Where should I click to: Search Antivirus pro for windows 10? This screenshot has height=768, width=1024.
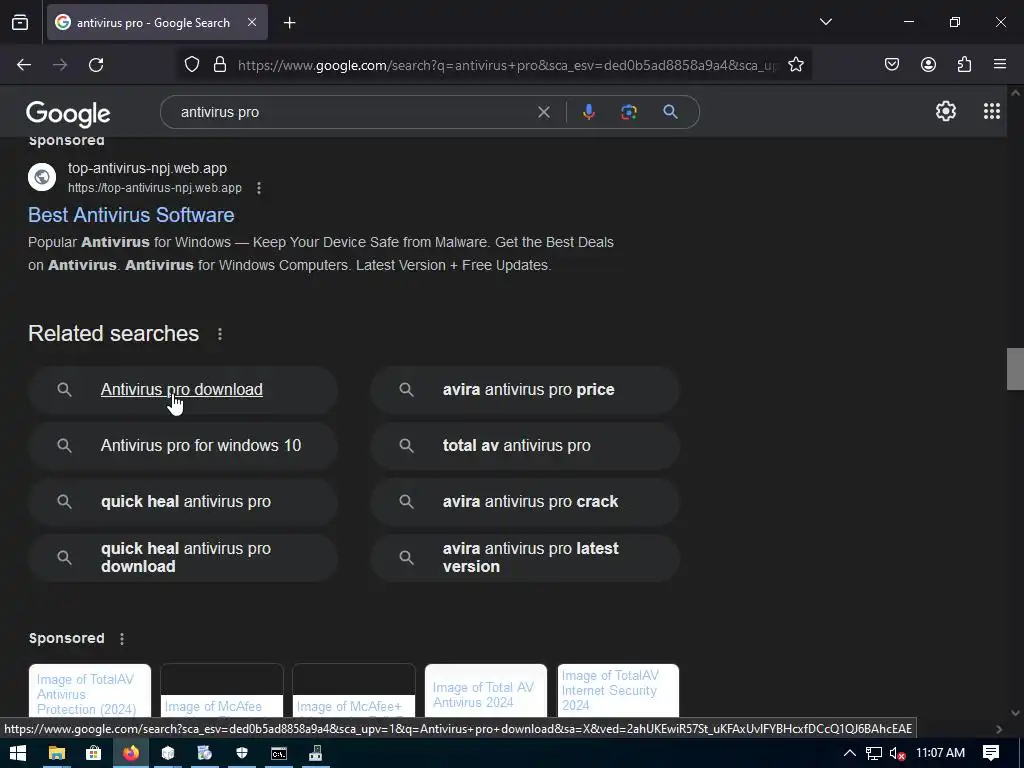tap(183, 446)
